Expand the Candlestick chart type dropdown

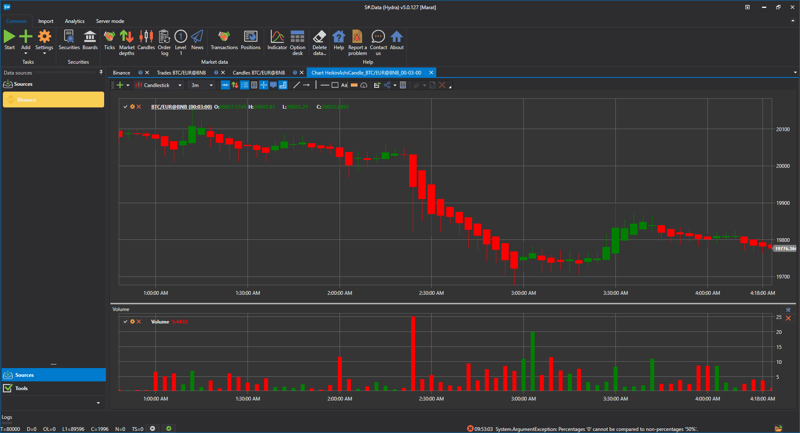(x=181, y=85)
